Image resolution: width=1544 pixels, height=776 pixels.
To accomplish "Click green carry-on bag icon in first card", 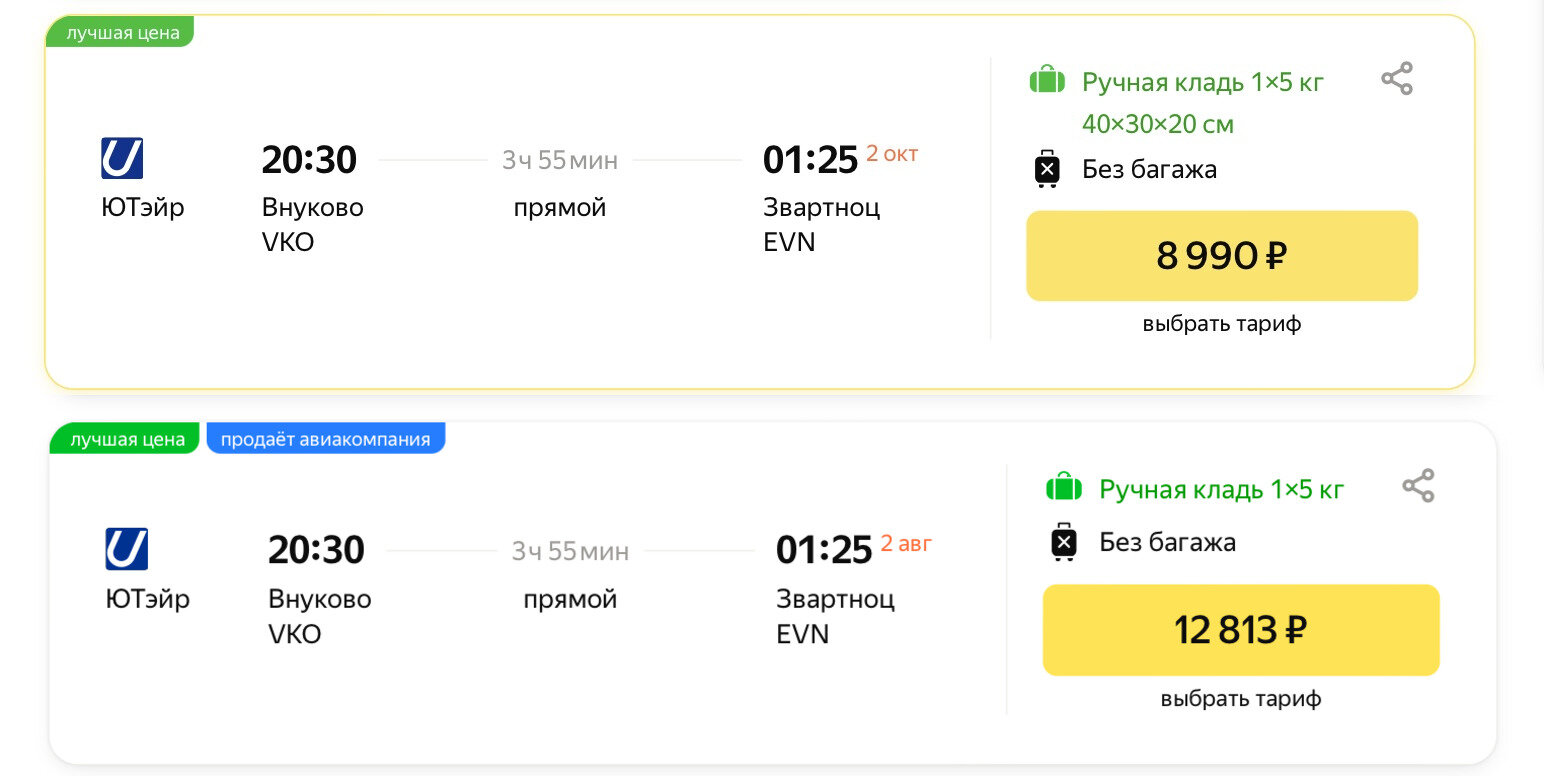I will (x=1047, y=80).
